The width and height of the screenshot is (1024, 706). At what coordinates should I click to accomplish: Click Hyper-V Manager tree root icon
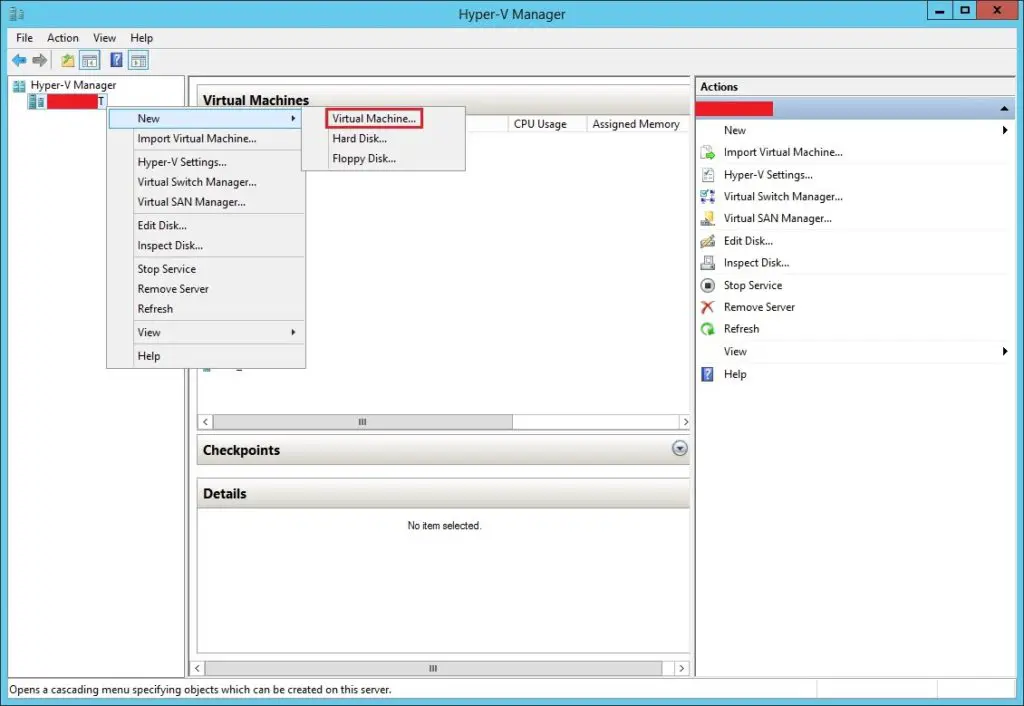point(19,86)
